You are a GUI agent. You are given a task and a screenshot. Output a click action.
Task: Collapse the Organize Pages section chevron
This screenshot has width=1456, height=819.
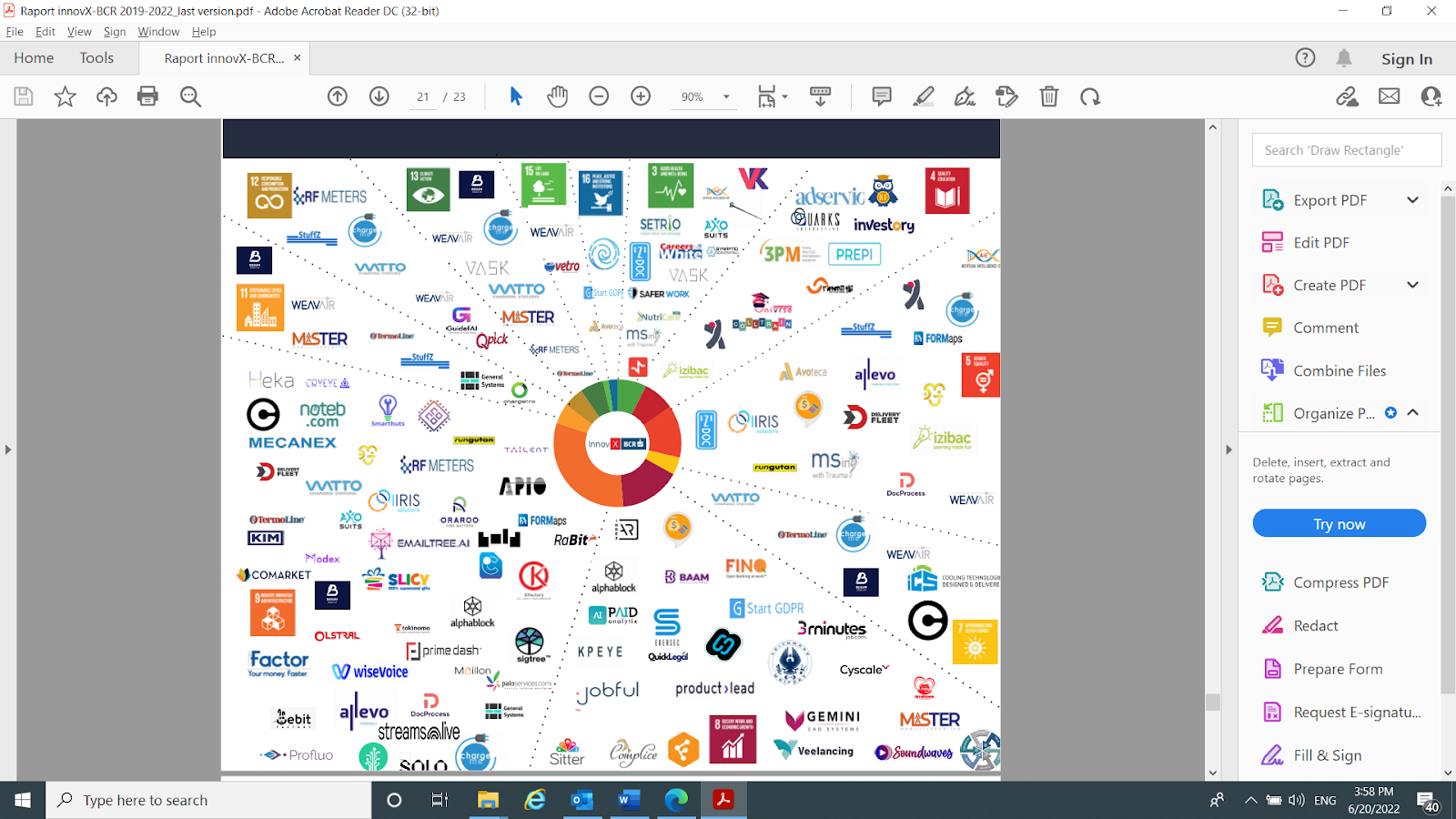click(x=1413, y=412)
